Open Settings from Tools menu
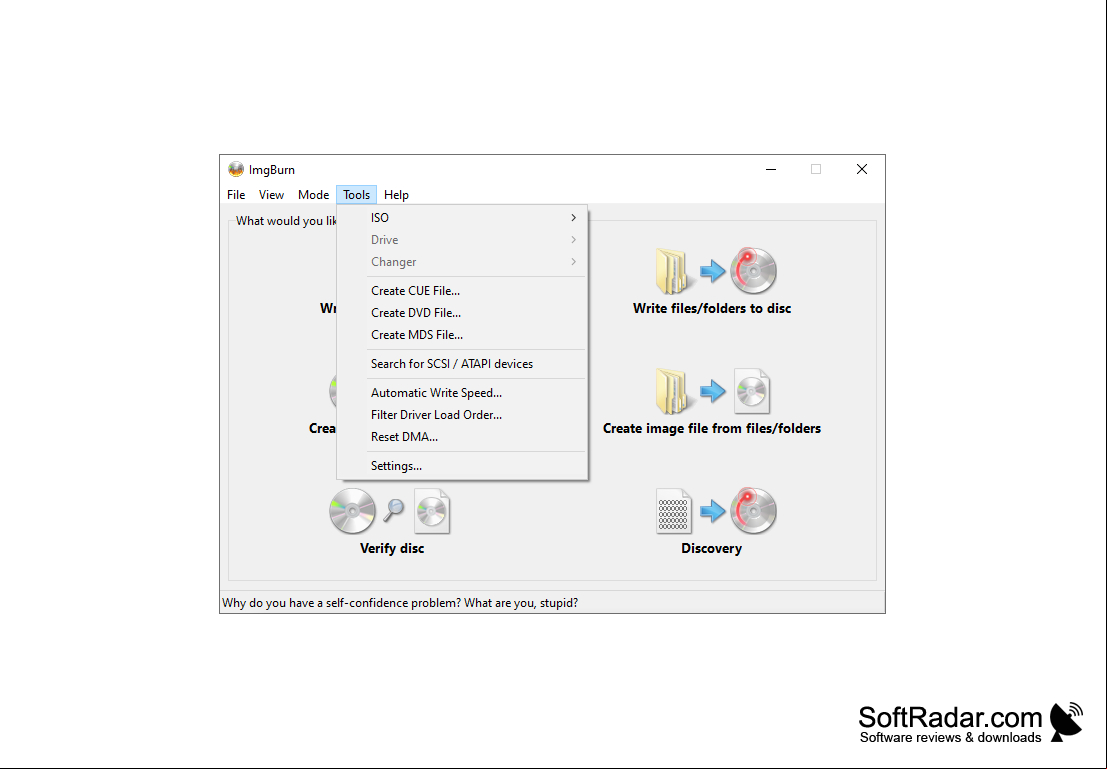 point(462,466)
